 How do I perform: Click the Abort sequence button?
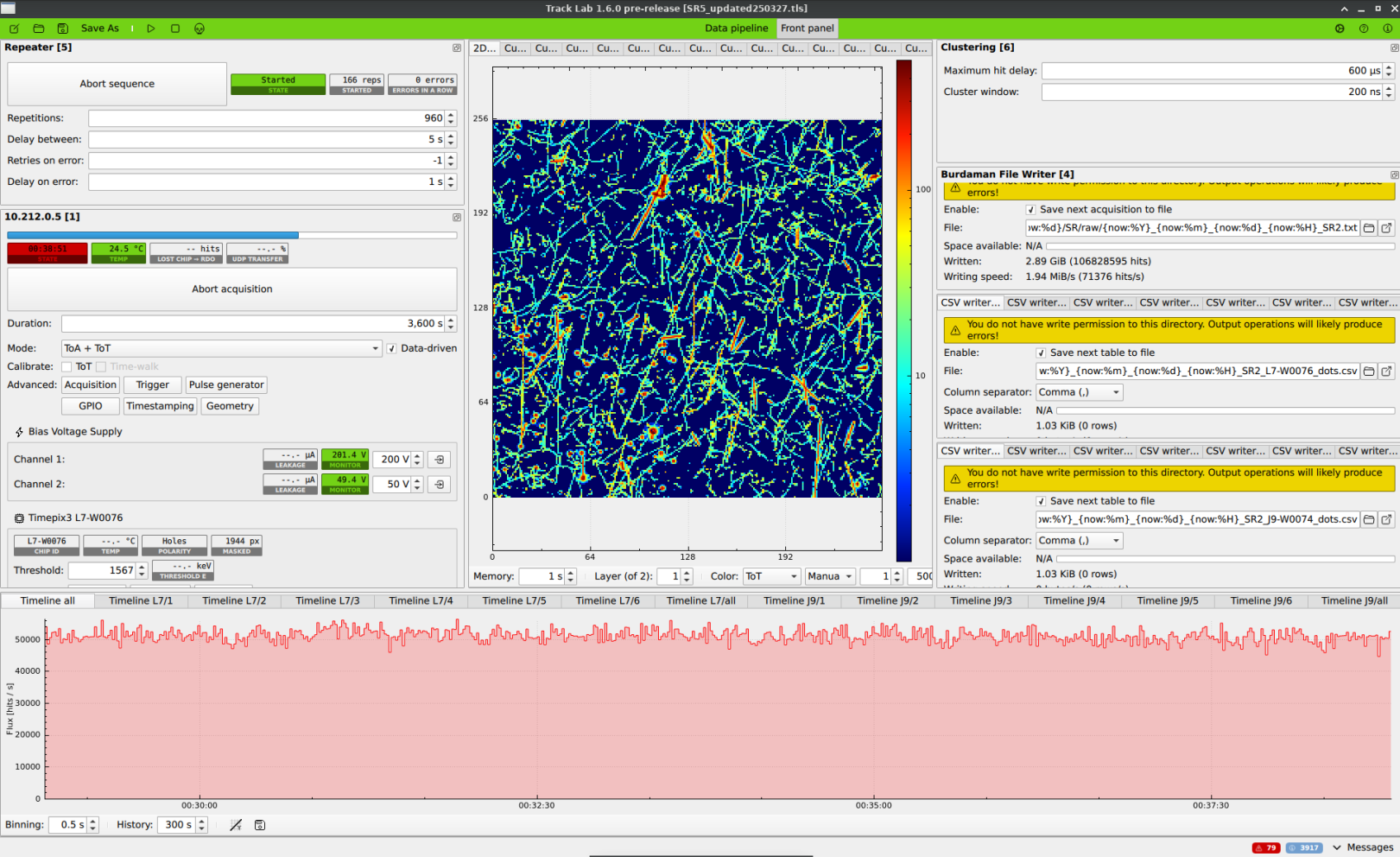[x=117, y=84]
